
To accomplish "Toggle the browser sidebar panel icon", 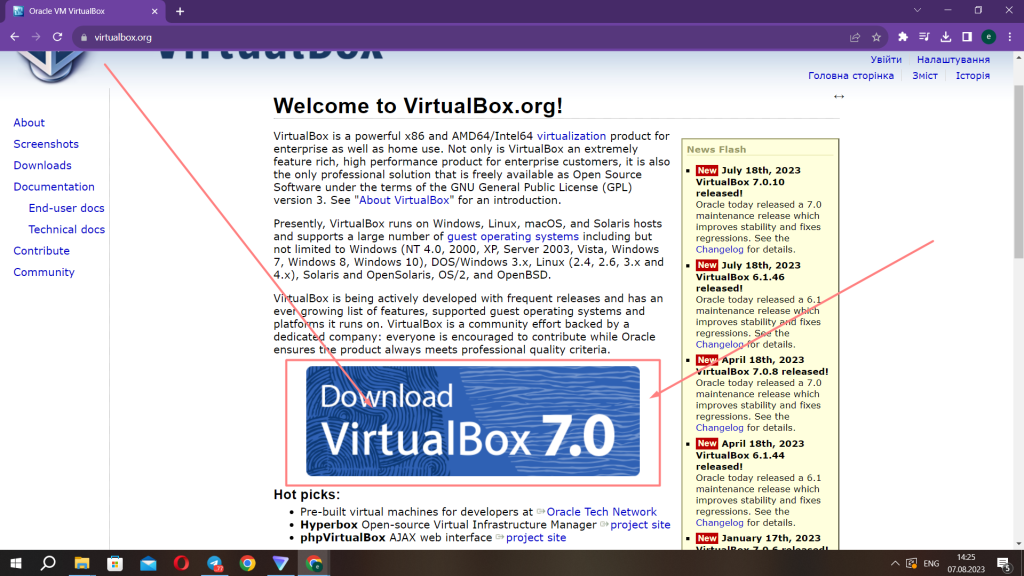I will (x=967, y=36).
